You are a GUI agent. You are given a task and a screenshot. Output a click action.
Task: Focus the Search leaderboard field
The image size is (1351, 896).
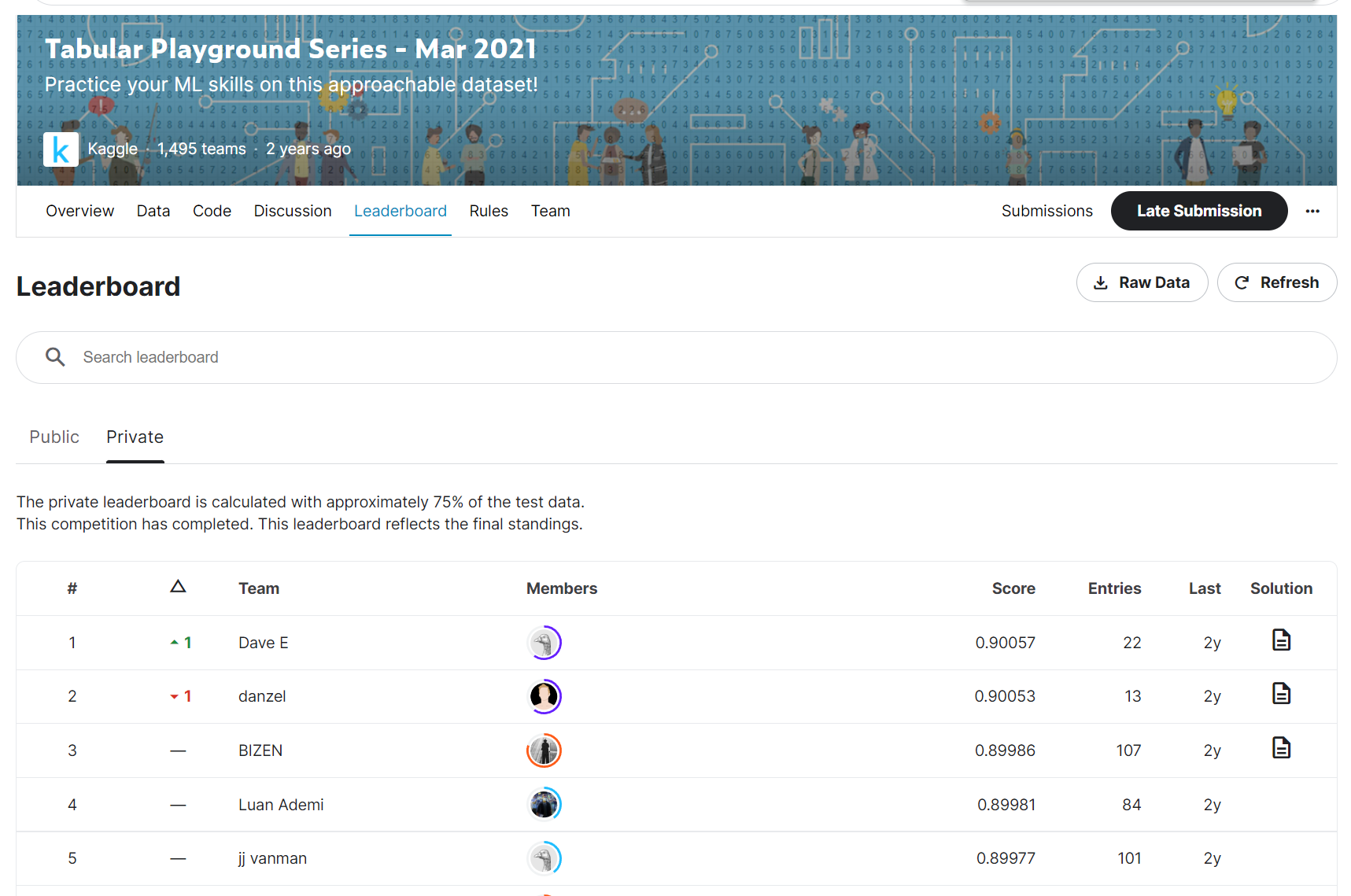[x=677, y=357]
